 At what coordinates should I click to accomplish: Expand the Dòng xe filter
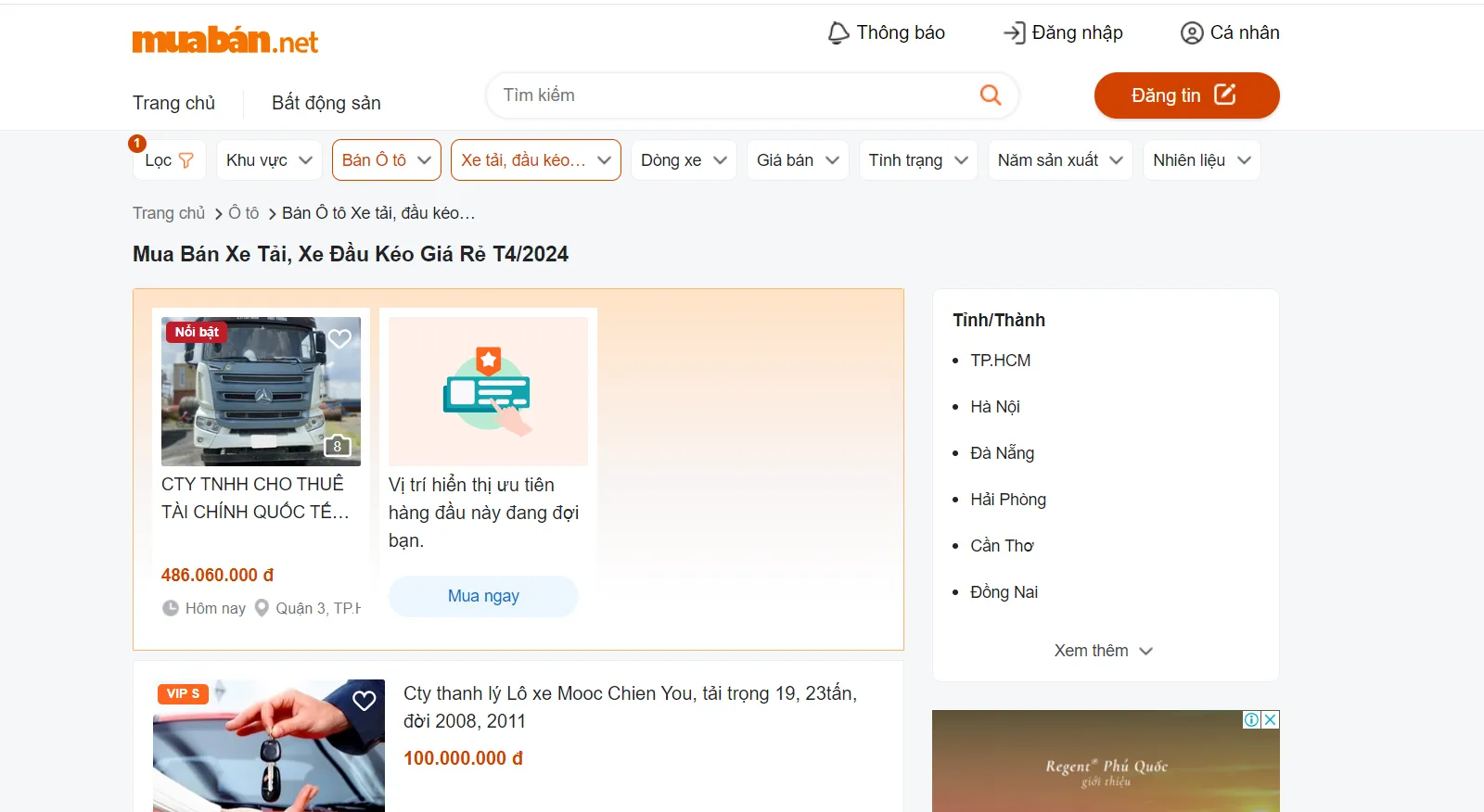click(x=684, y=160)
